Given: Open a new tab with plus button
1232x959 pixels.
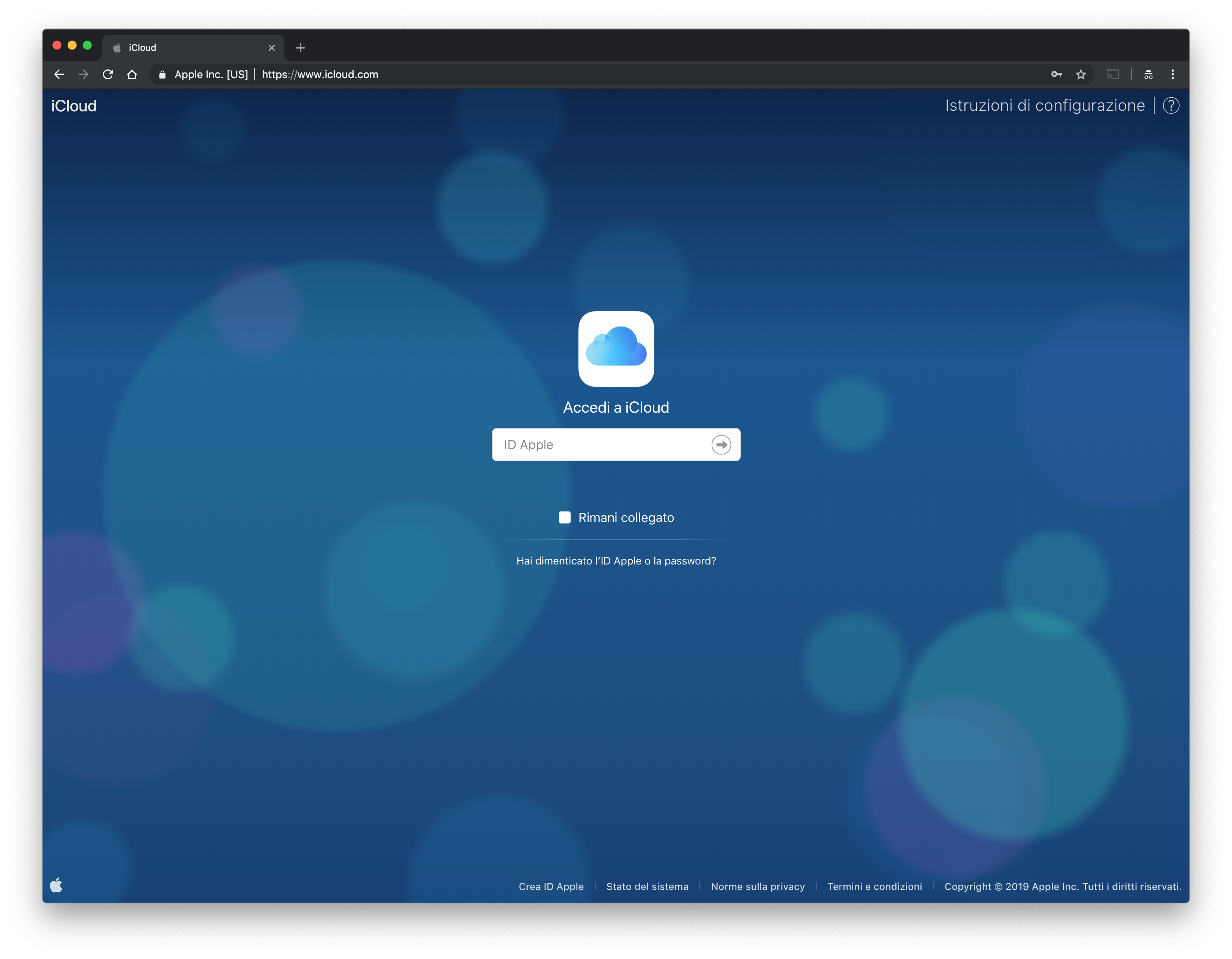Looking at the screenshot, I should (301, 48).
